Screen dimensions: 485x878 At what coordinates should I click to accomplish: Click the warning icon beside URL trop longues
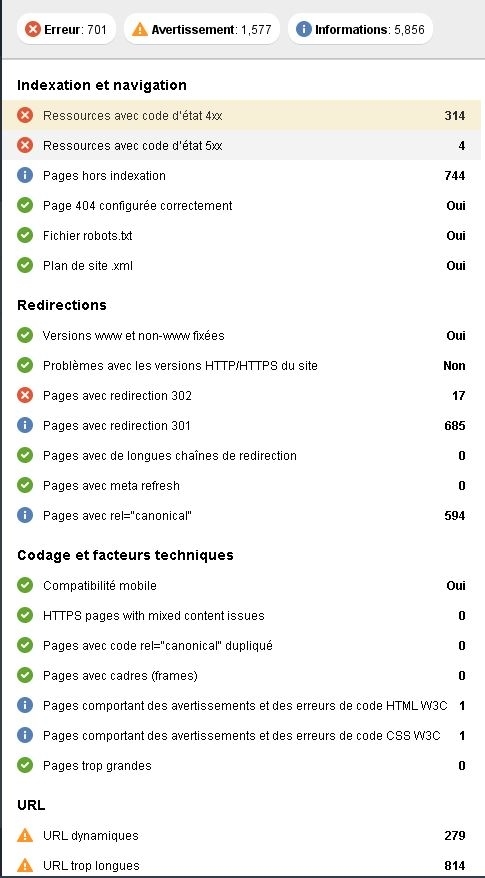tap(25, 866)
